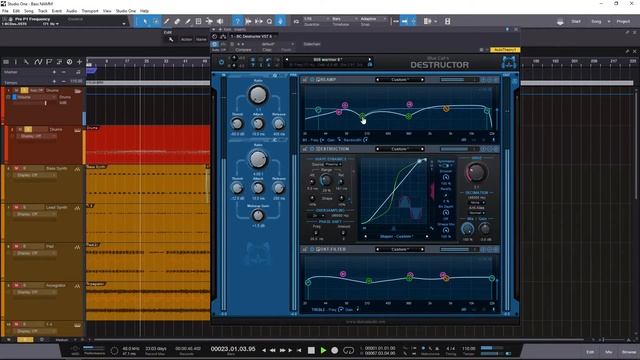Viewport: 640px width, 360px height.
Task: Toggle loop in transport bar
Action: pos(348,350)
